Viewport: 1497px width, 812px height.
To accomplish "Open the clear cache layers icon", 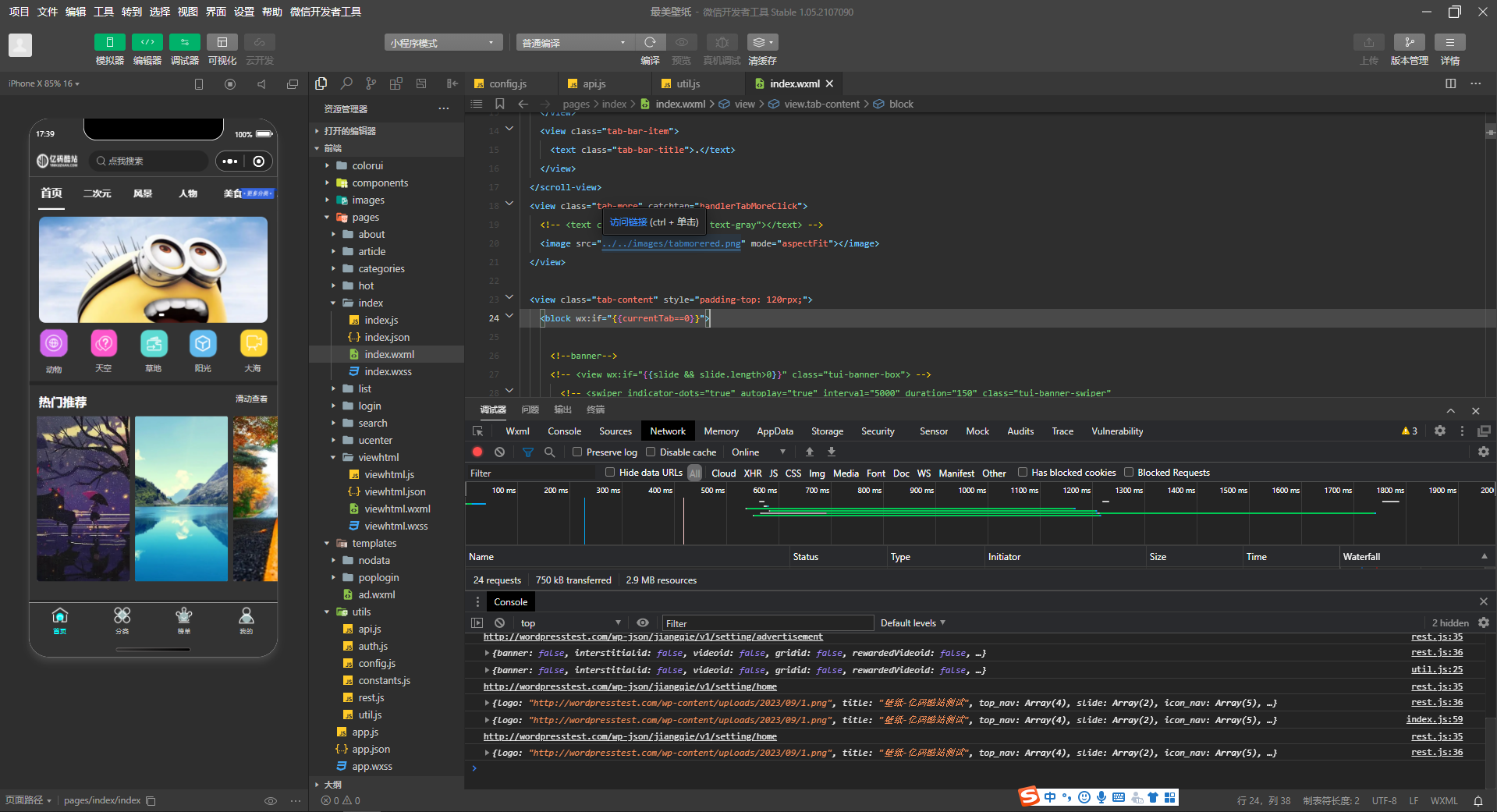I will tap(762, 42).
